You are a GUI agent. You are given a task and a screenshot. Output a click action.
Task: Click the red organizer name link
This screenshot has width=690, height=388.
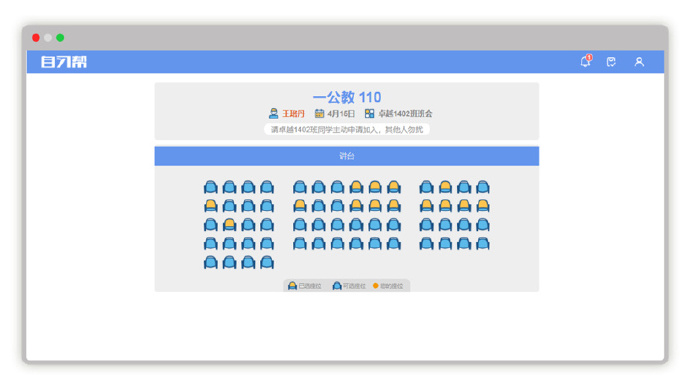point(294,113)
